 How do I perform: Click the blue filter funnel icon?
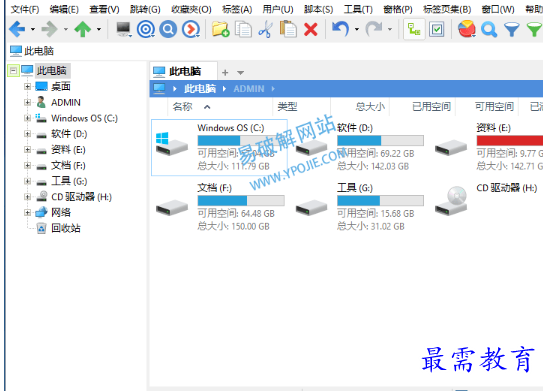point(512,29)
